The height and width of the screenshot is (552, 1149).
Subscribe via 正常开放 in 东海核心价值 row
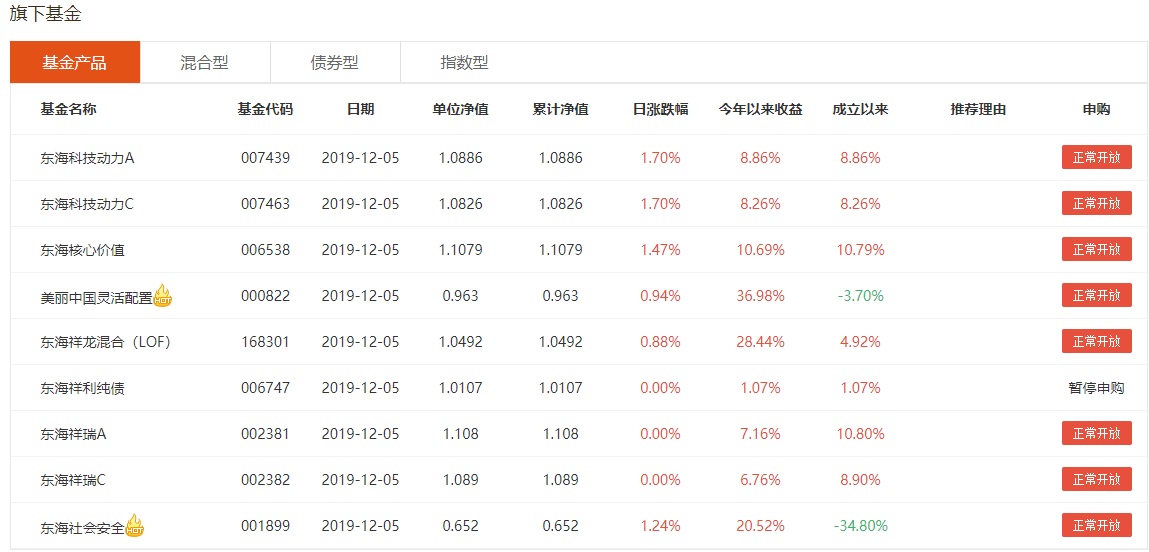click(x=1096, y=249)
